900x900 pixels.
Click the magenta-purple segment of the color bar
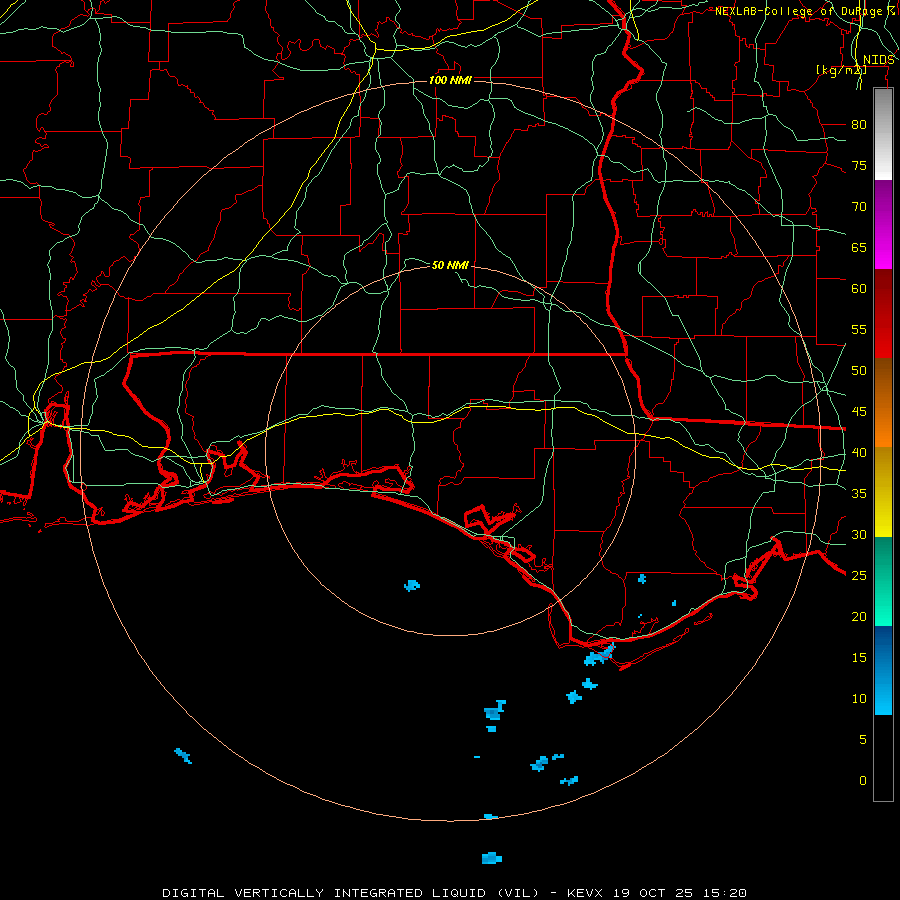coord(883,224)
